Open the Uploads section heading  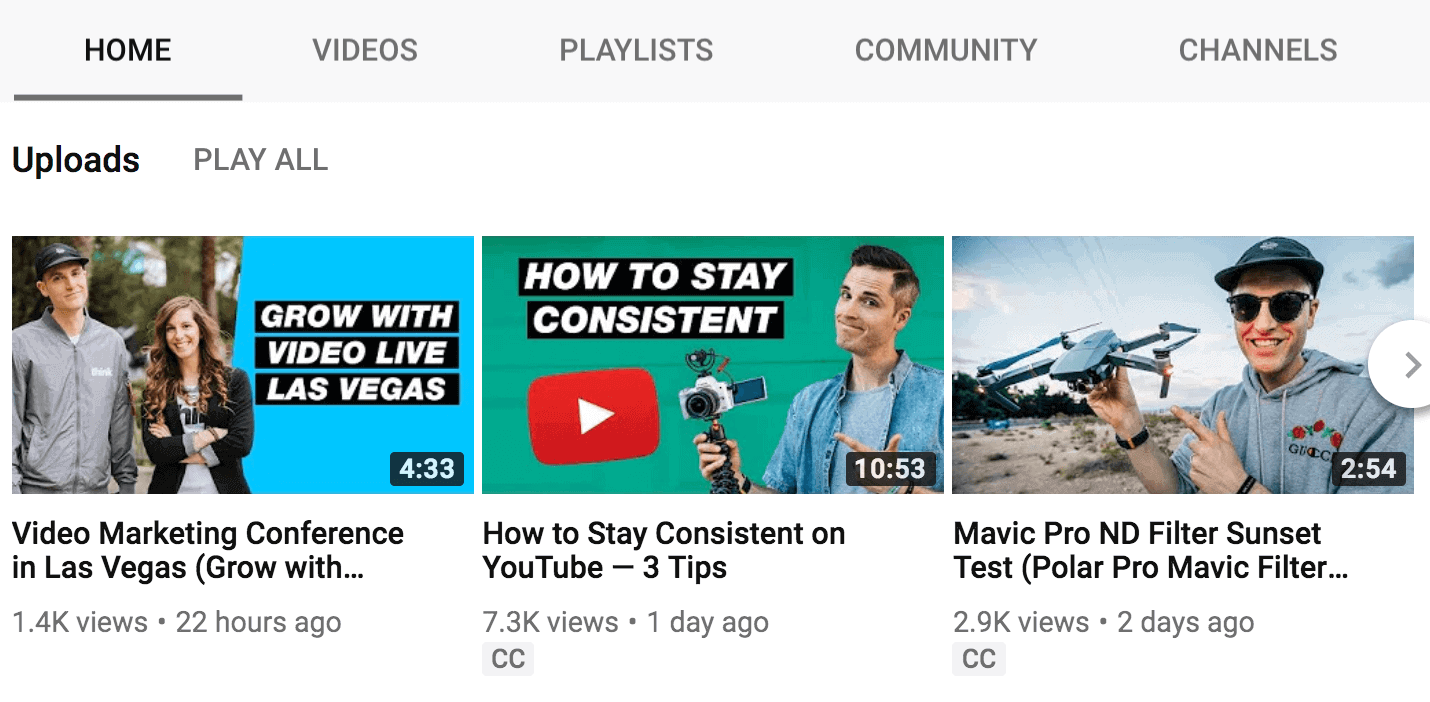tap(76, 160)
